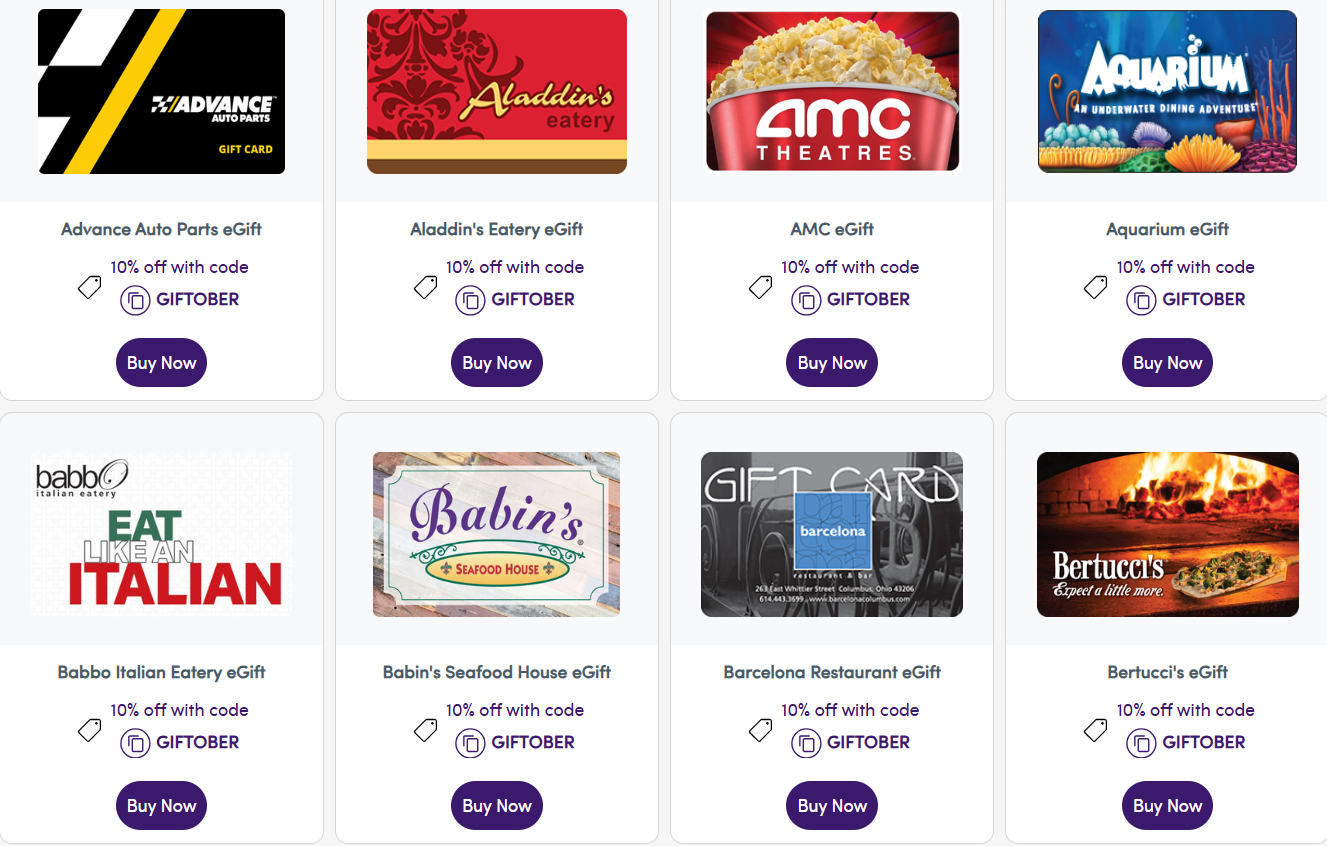
Task: Click the price tag icon on Aladdin's Eatery card
Action: pyautogui.click(x=425, y=287)
